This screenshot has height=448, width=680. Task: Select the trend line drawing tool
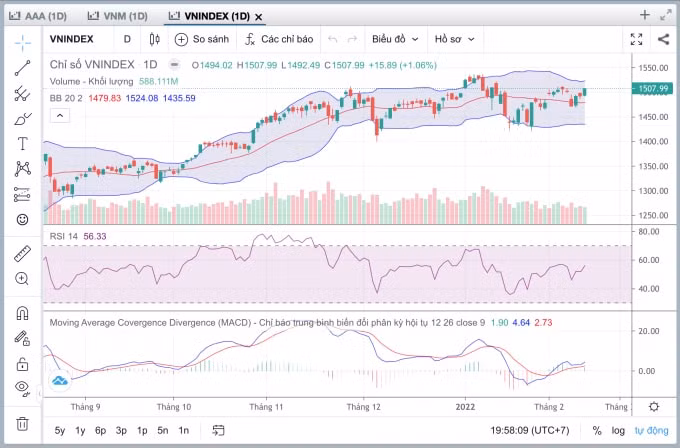[23, 68]
